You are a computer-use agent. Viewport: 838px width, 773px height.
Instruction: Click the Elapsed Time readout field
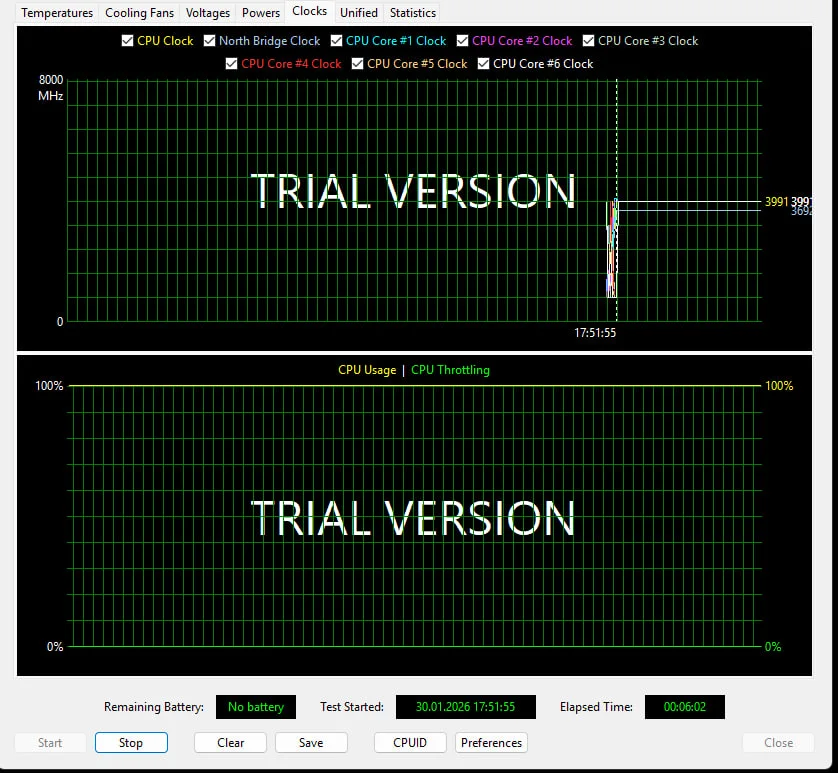point(684,707)
